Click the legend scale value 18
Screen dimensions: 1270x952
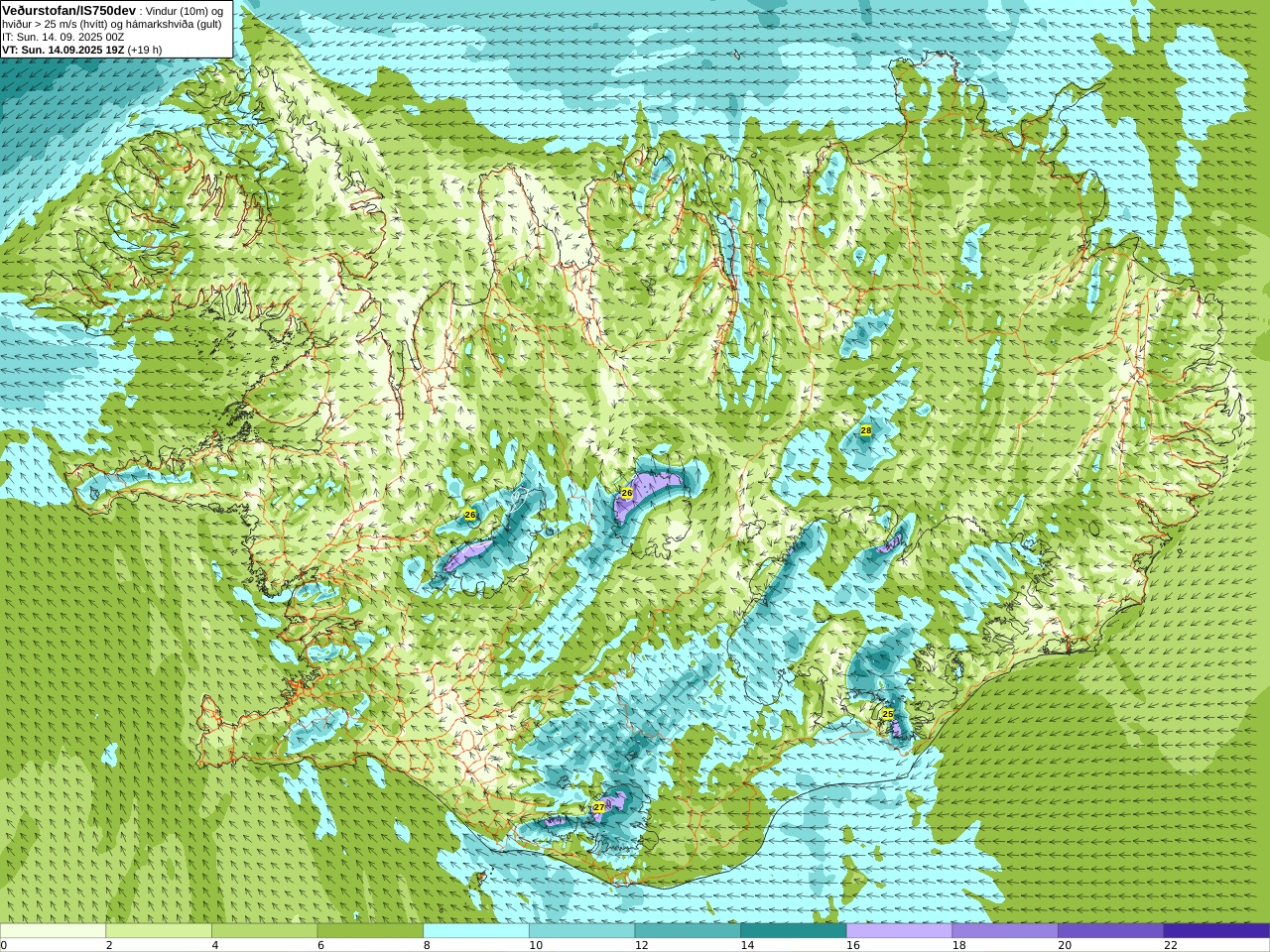(x=959, y=945)
